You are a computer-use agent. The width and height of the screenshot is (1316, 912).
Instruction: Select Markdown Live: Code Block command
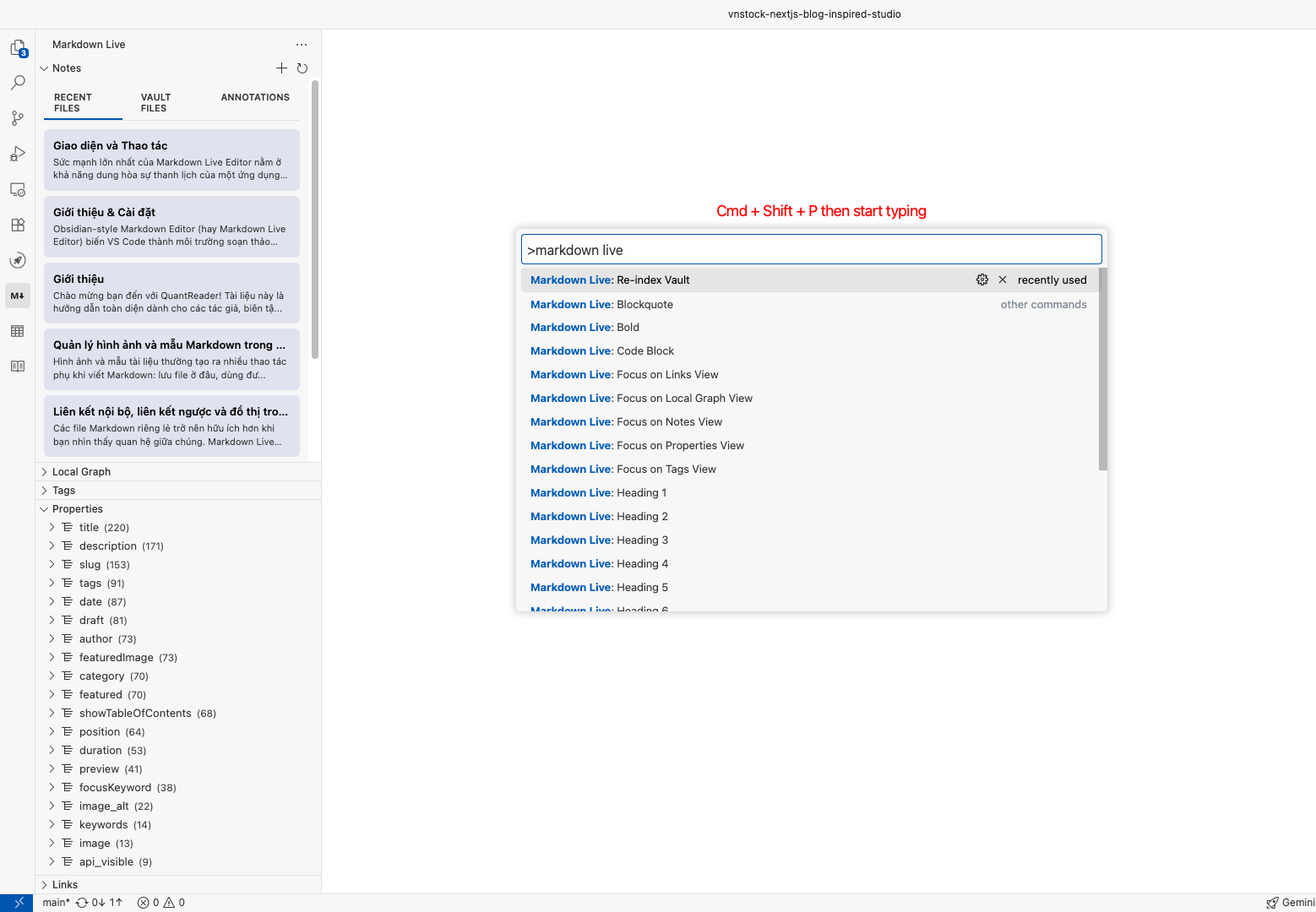tap(810, 351)
